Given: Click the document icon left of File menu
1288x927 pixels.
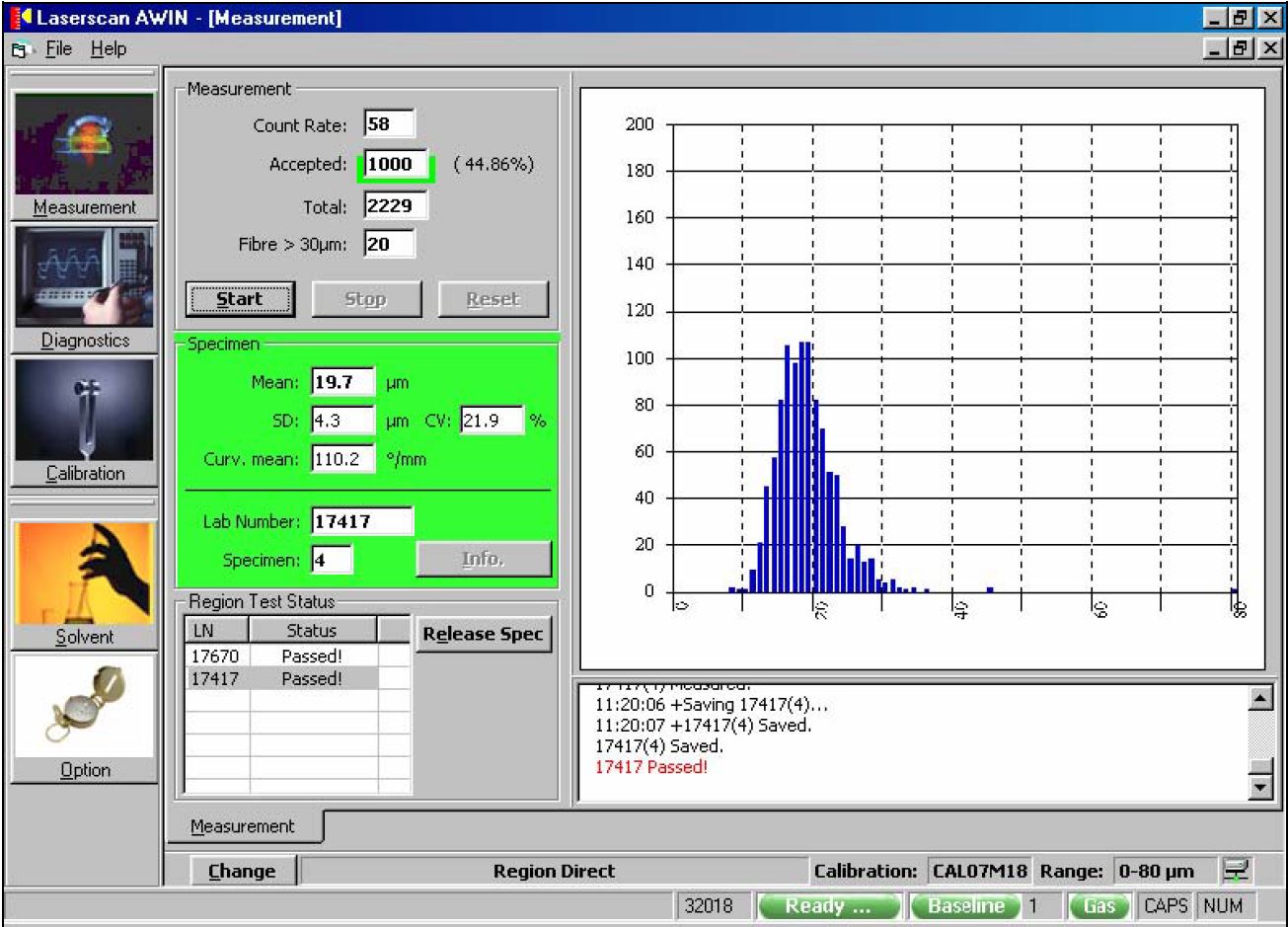Looking at the screenshot, I should click(x=20, y=49).
